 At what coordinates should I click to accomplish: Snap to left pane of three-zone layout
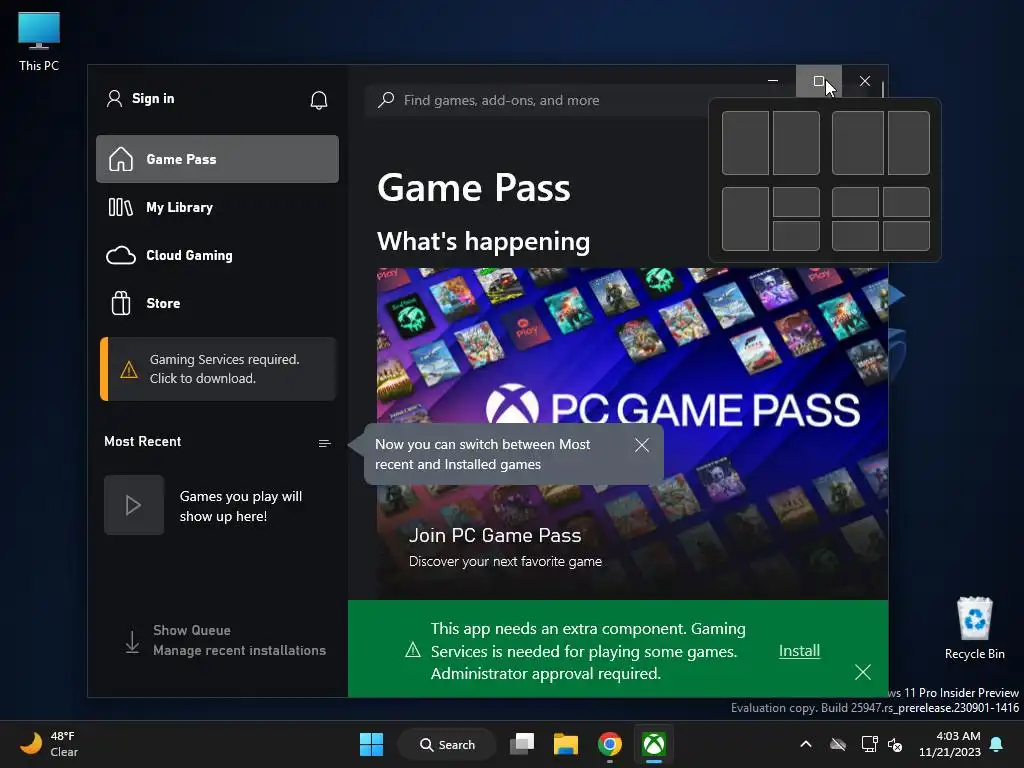(745, 219)
